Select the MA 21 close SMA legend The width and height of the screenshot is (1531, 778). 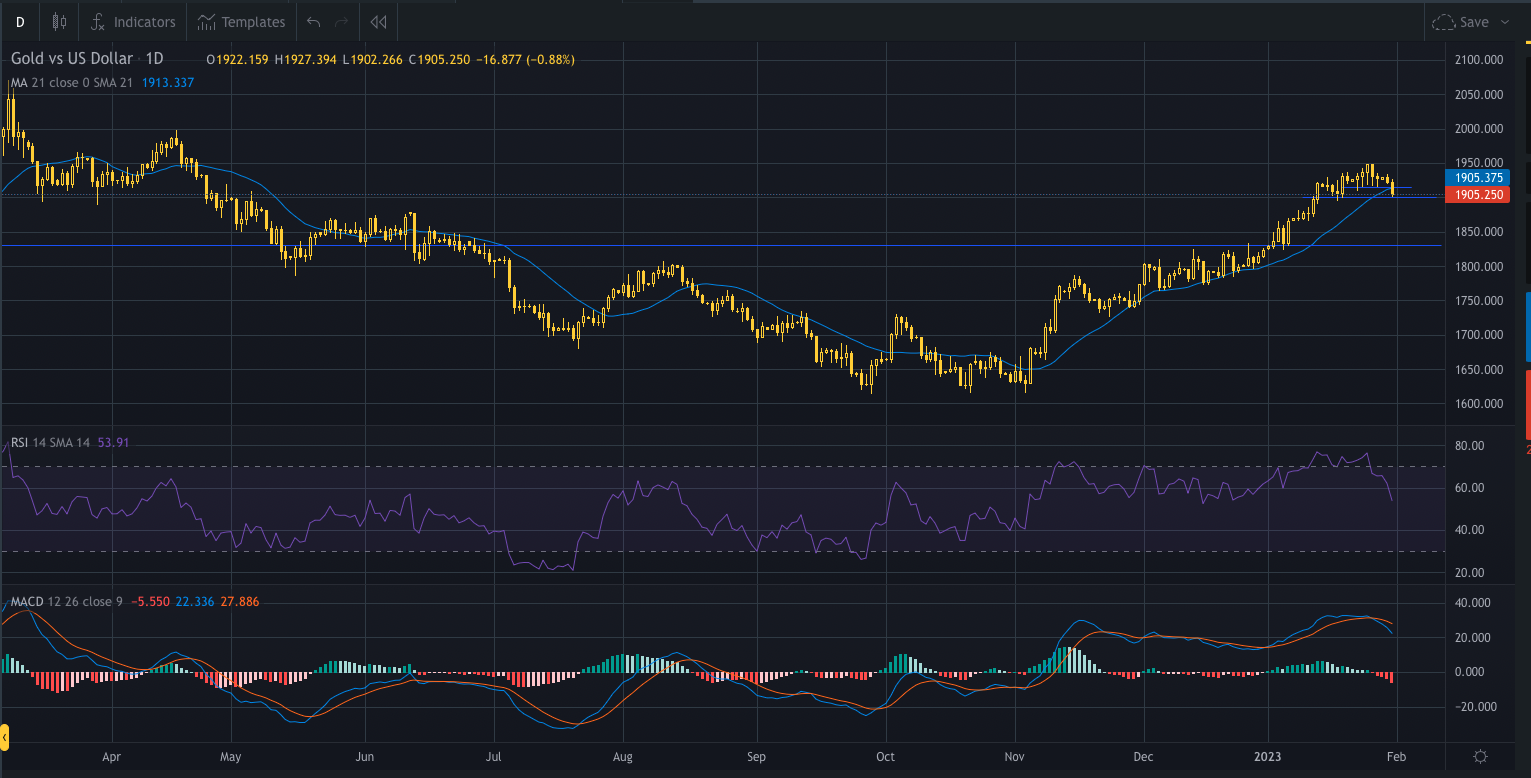[72, 82]
